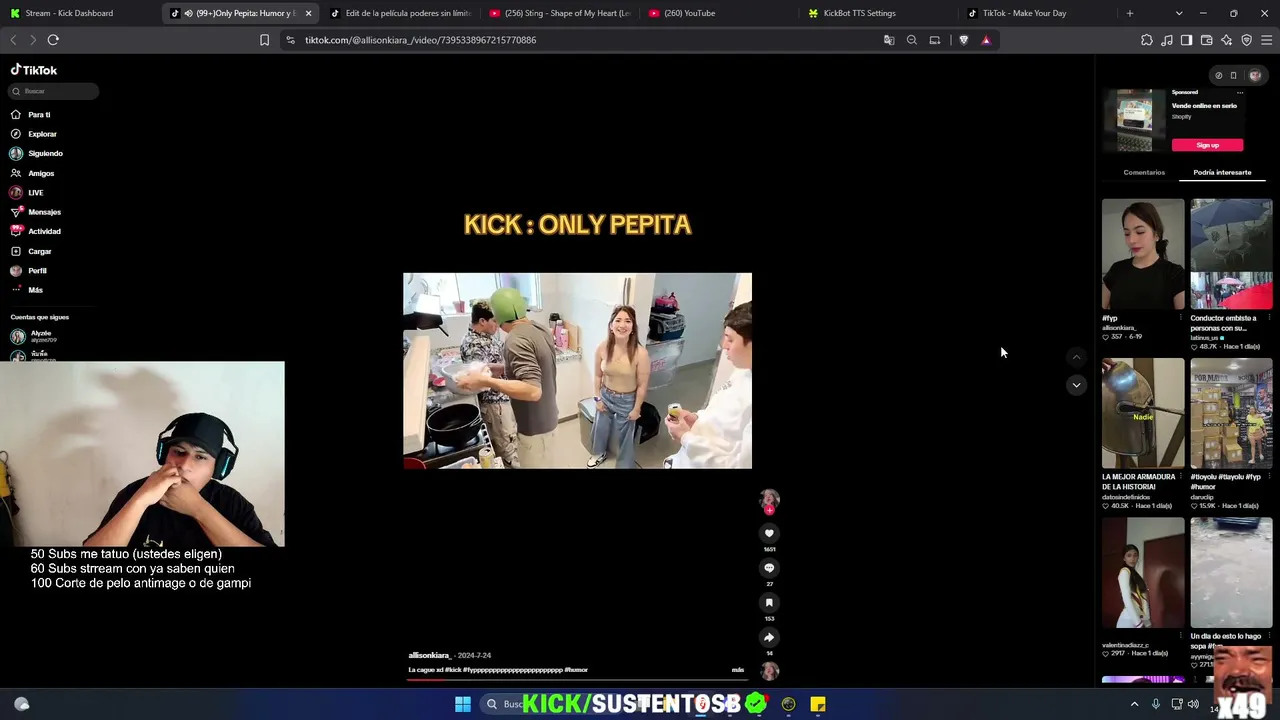Click the microphone icon in the system tray
This screenshot has width=1280, height=720.
[x=1156, y=704]
